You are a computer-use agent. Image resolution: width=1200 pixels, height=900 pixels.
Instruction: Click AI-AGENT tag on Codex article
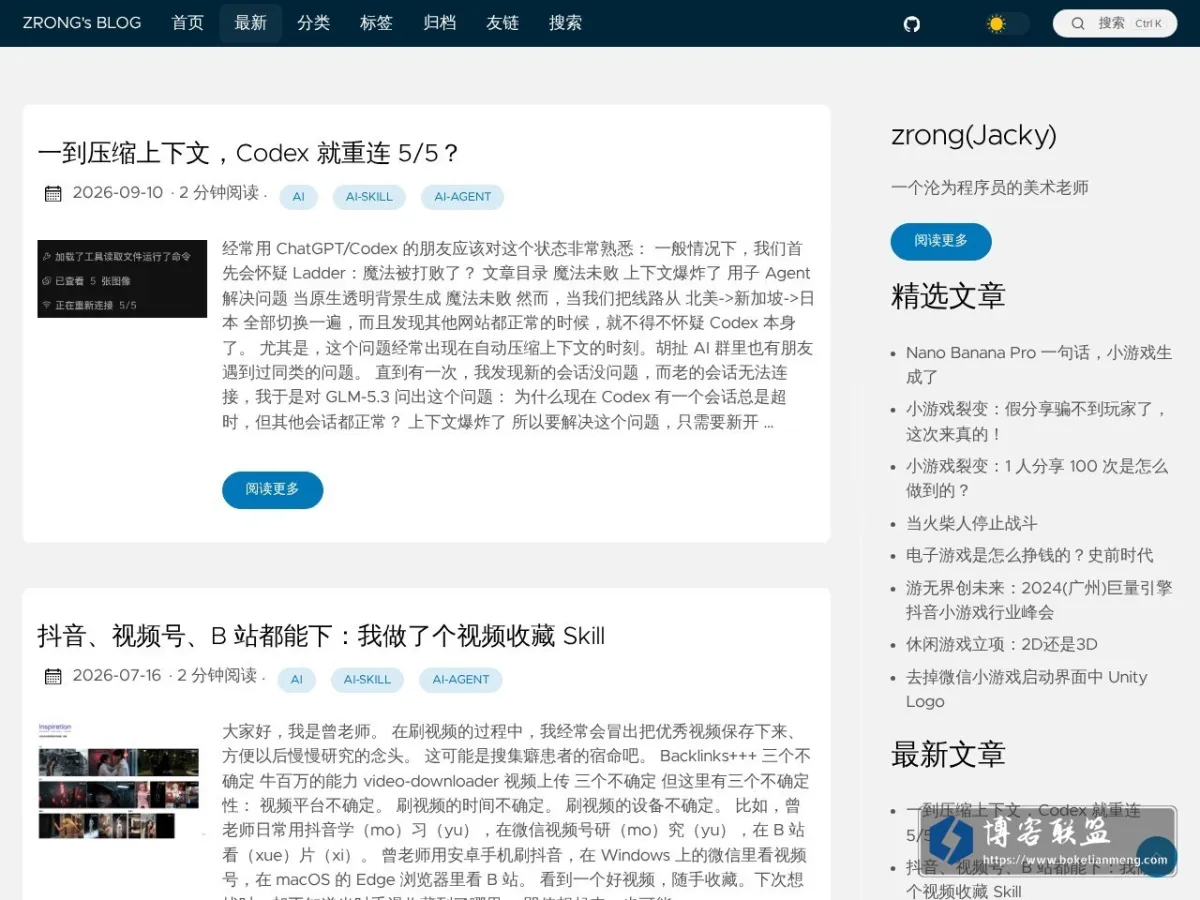(x=462, y=197)
